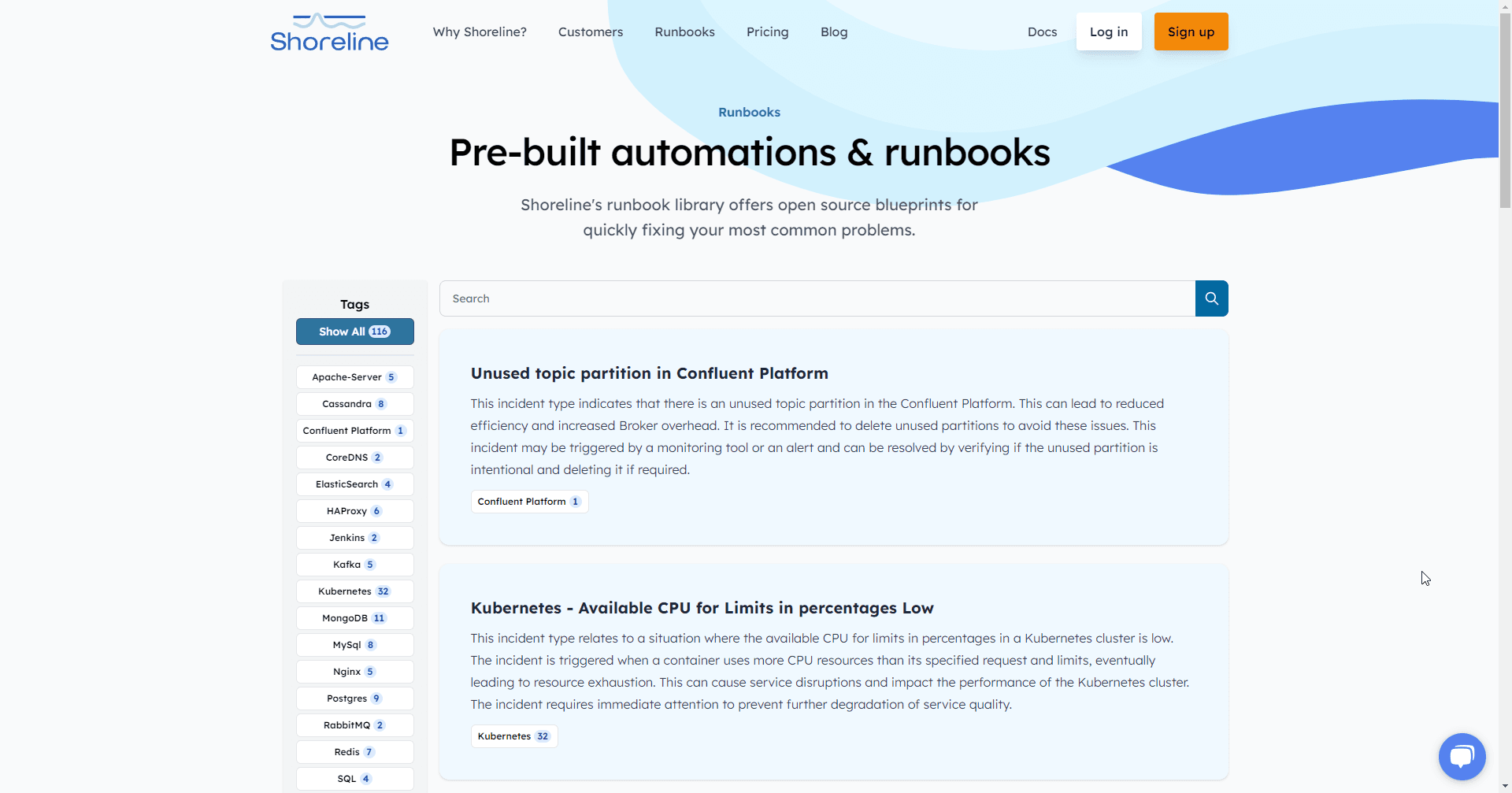
Task: Go to the Pricing page
Action: tap(767, 32)
